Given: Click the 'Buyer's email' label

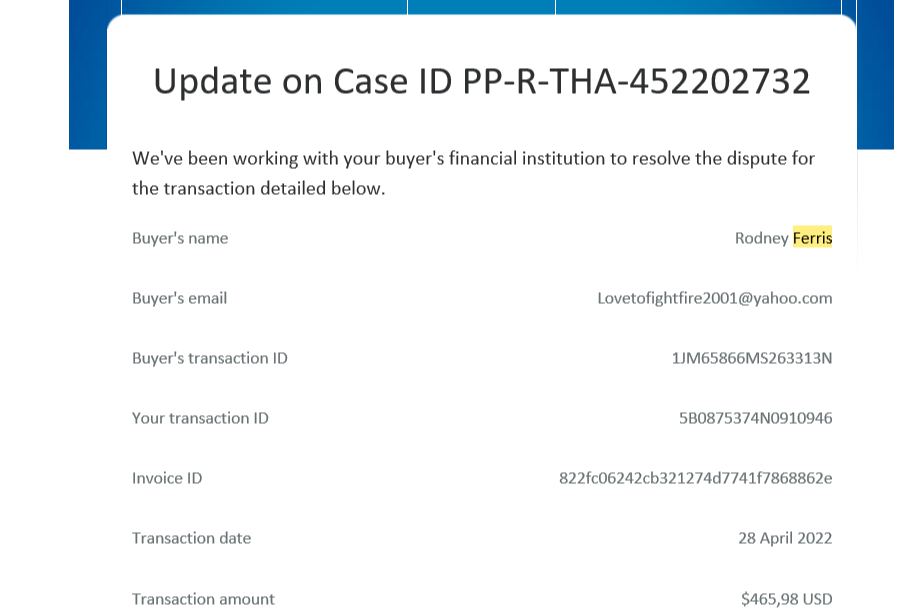Looking at the screenshot, I should [179, 298].
